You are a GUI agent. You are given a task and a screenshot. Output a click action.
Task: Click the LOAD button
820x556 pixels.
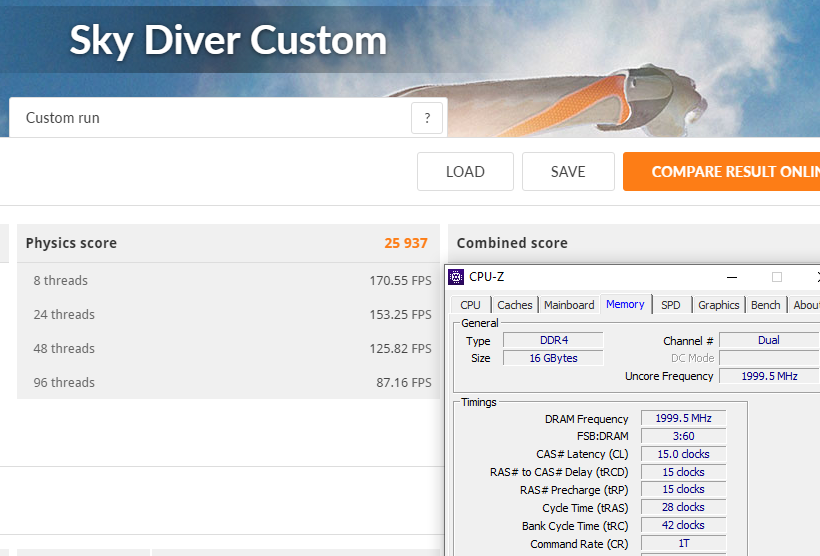coord(465,172)
